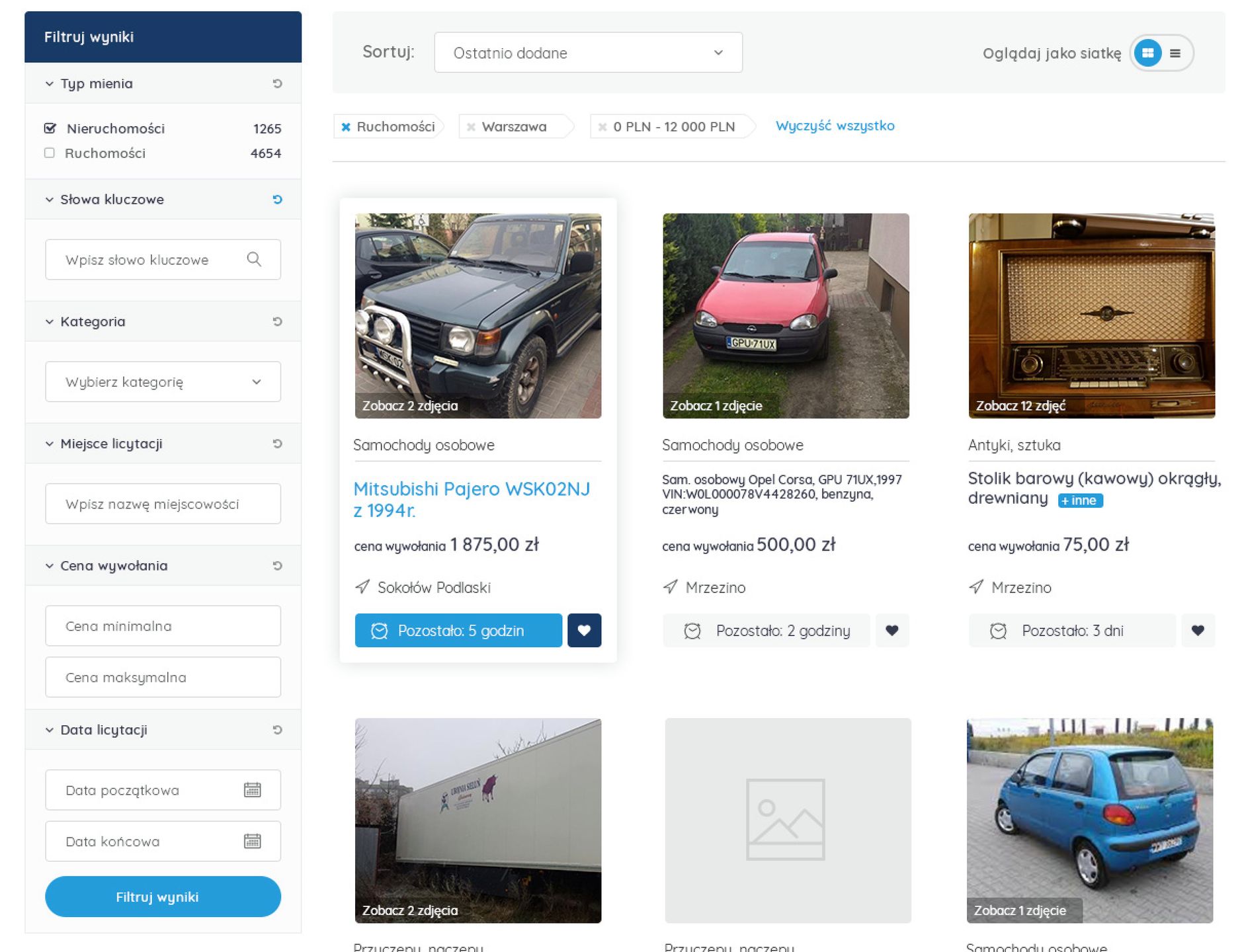This screenshot has width=1242, height=952.
Task: Focus the Wpisz słowo kluczowe field
Action: [163, 259]
